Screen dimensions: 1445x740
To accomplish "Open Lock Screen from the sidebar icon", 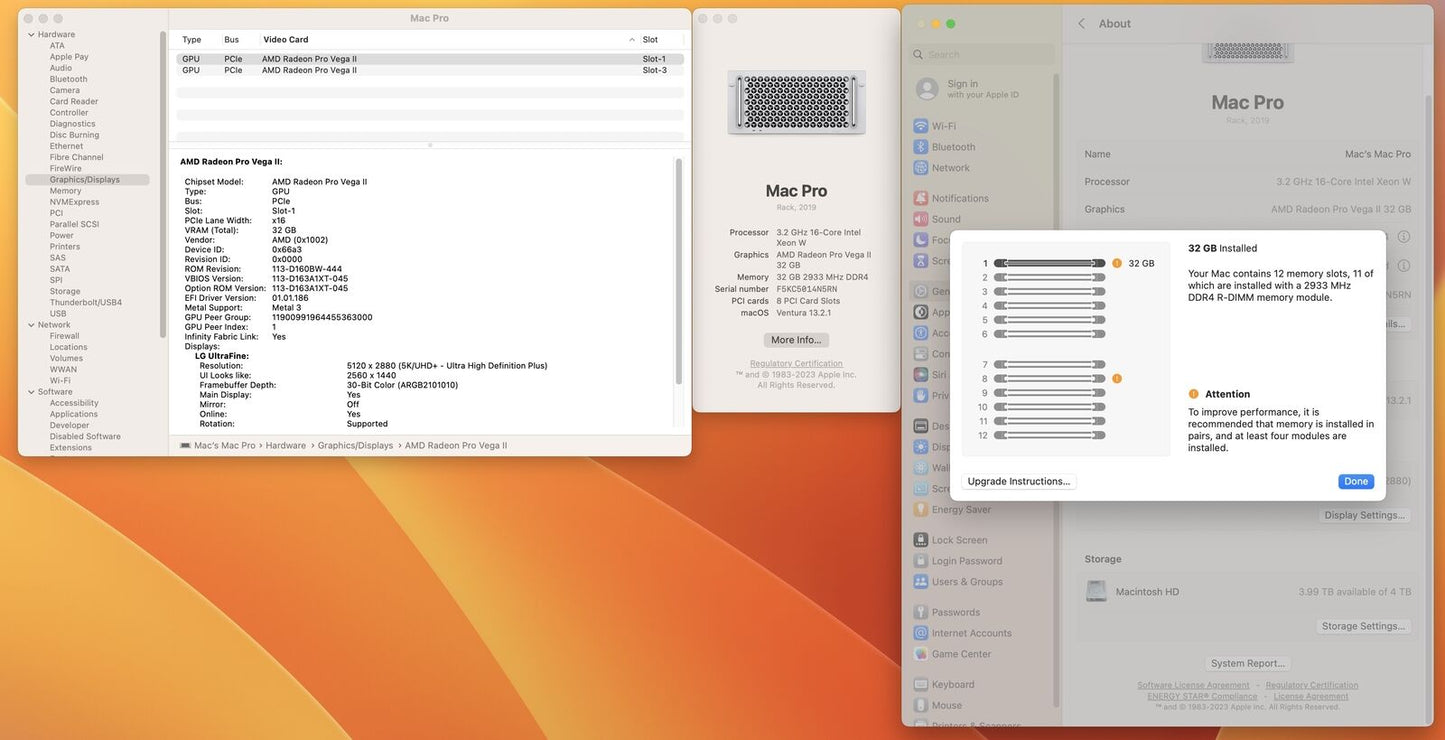I will click(920, 540).
